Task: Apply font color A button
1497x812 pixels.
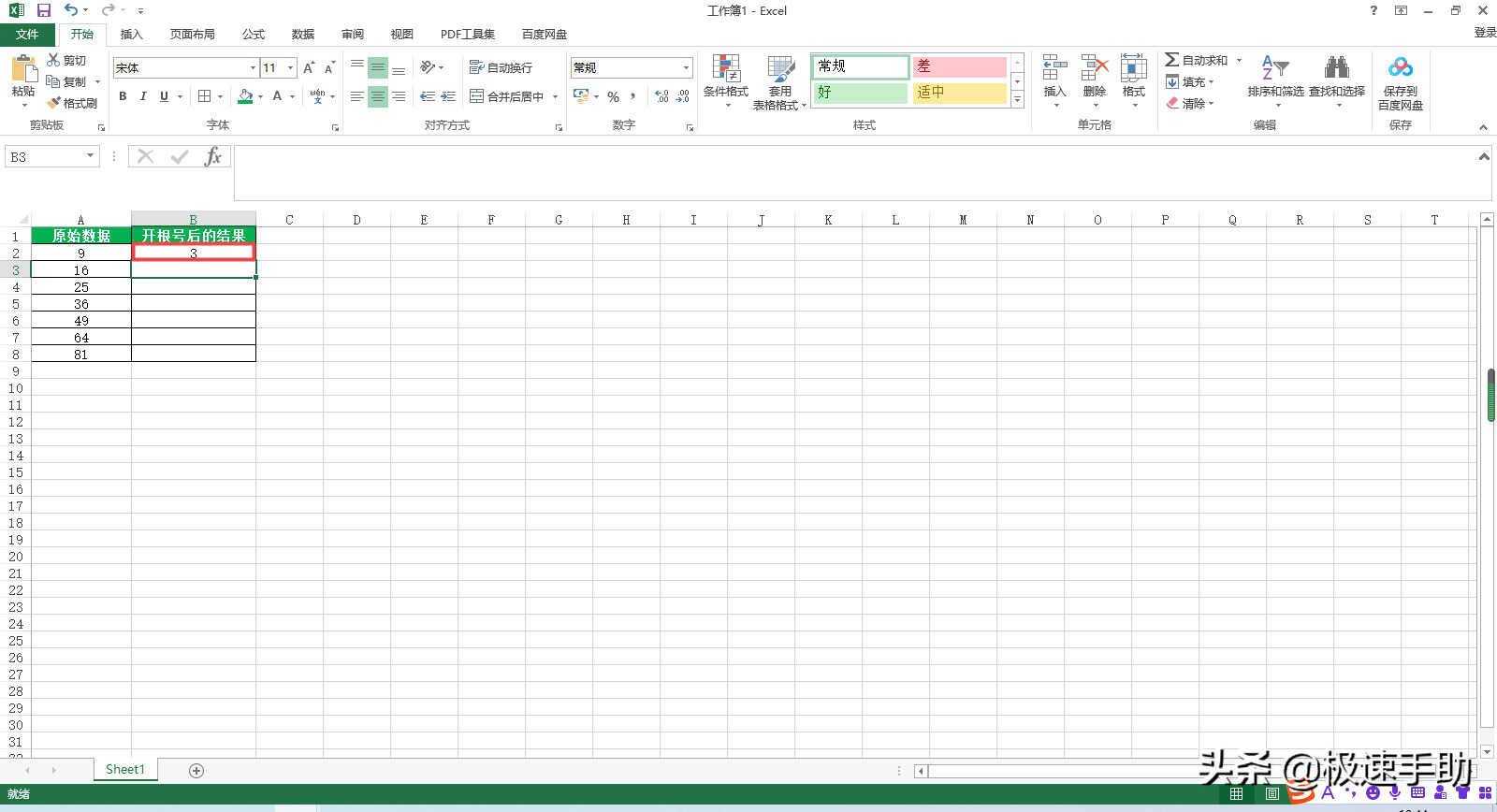Action: tap(277, 96)
